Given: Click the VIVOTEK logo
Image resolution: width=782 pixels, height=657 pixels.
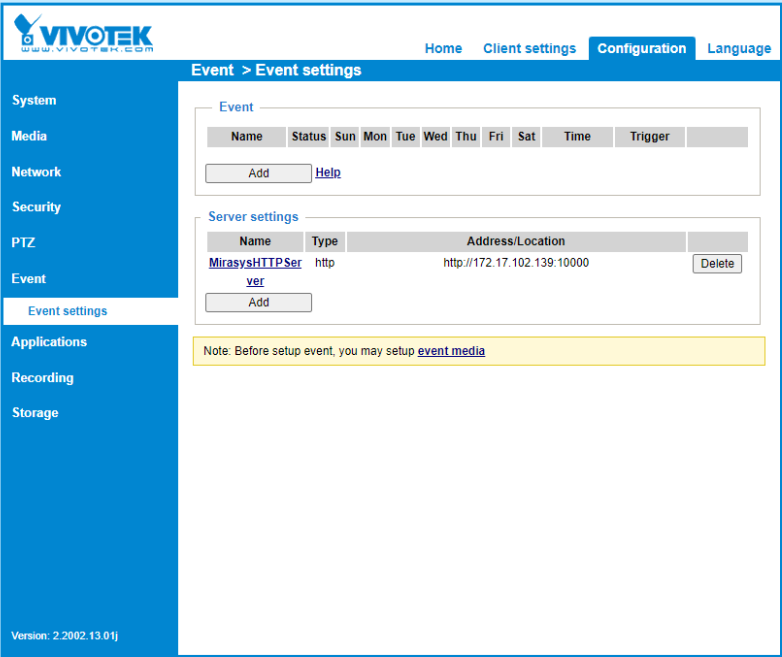Looking at the screenshot, I should coord(85,33).
